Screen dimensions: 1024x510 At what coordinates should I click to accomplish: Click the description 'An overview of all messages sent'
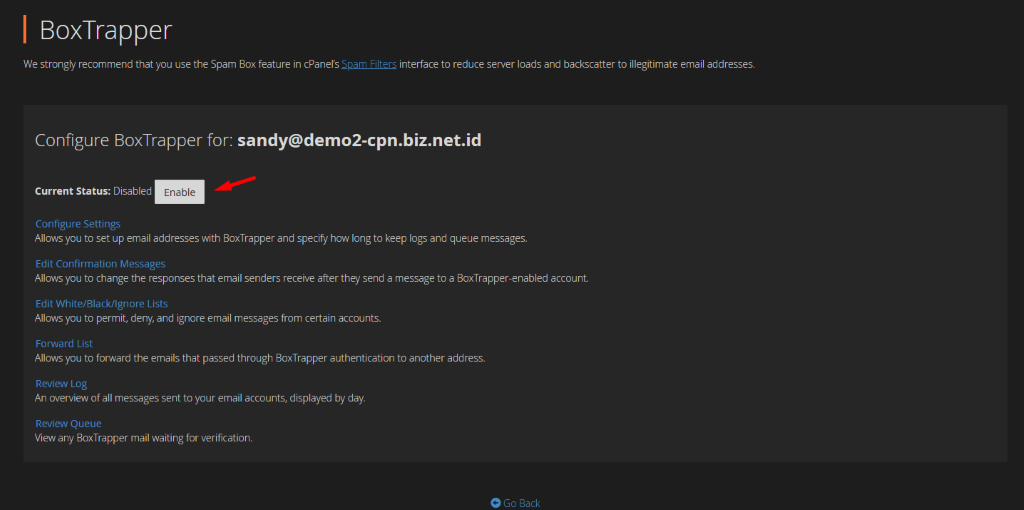pos(200,398)
